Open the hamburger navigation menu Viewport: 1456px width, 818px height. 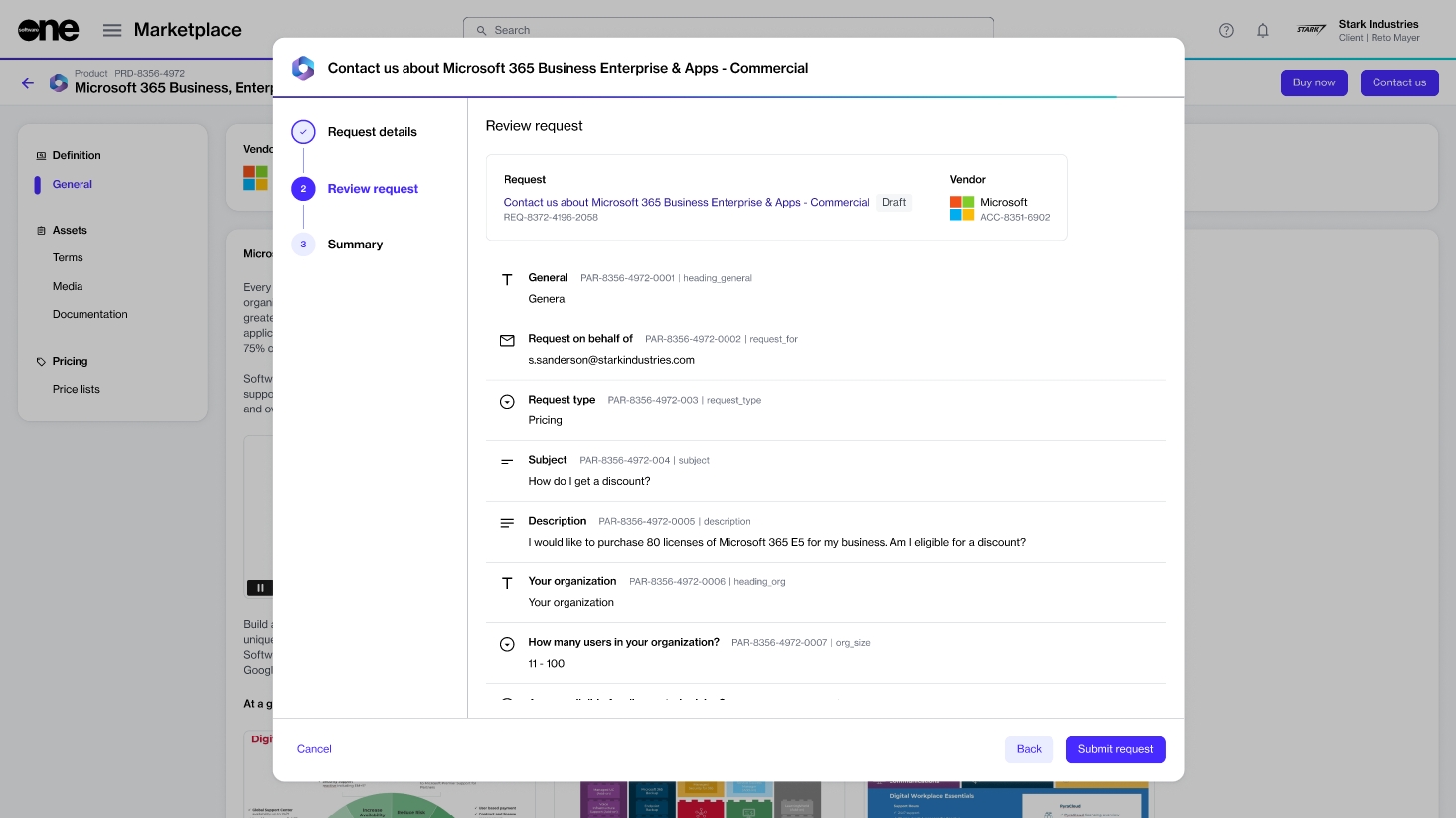(112, 30)
